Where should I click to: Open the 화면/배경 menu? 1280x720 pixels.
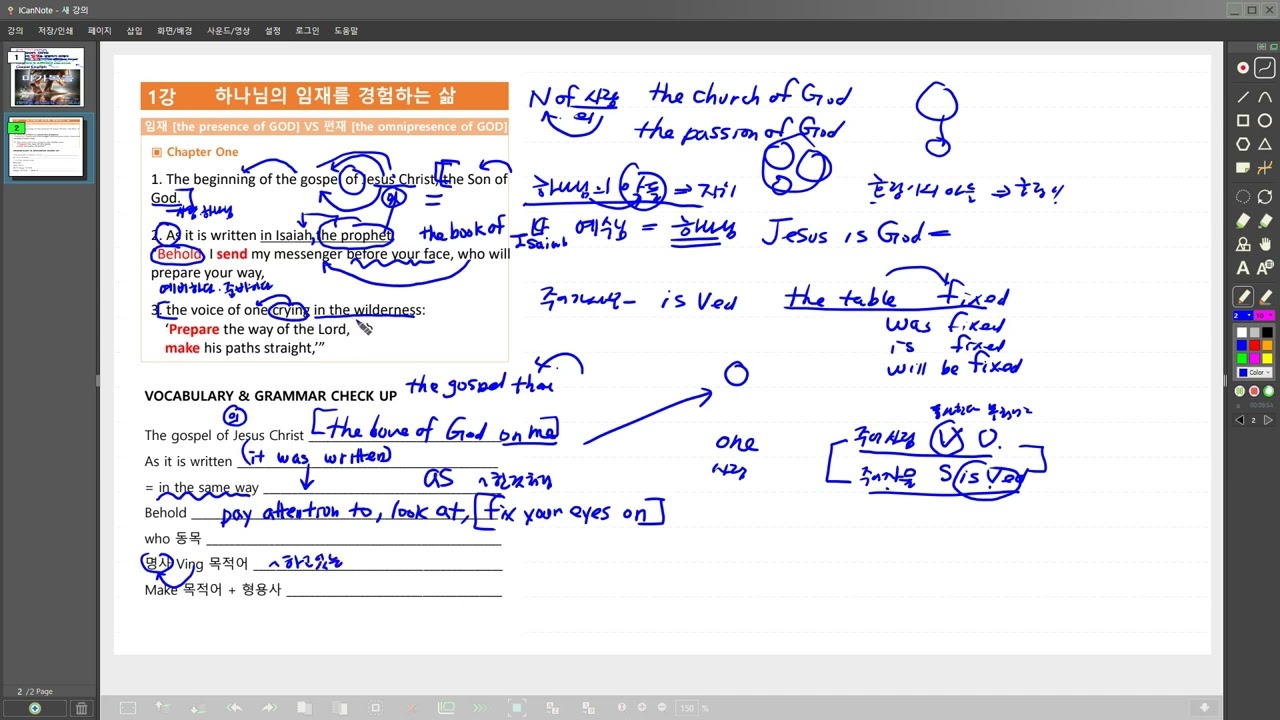[174, 31]
